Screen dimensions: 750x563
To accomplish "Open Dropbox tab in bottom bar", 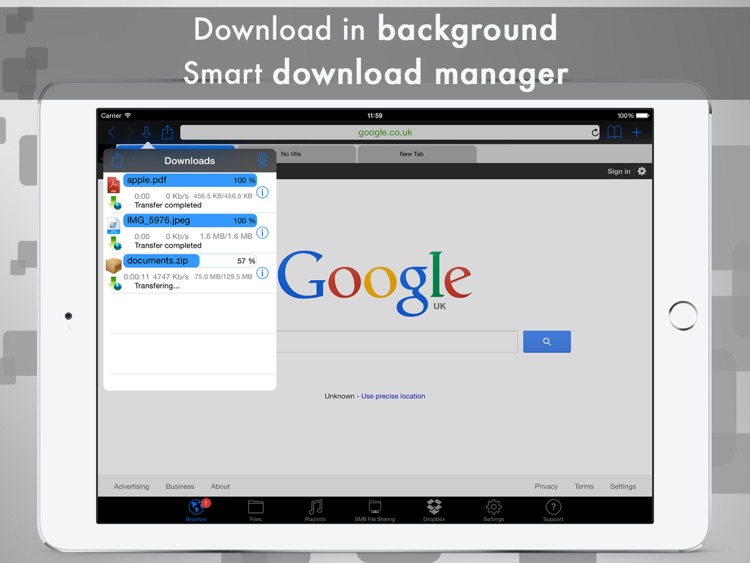I will pyautogui.click(x=434, y=510).
